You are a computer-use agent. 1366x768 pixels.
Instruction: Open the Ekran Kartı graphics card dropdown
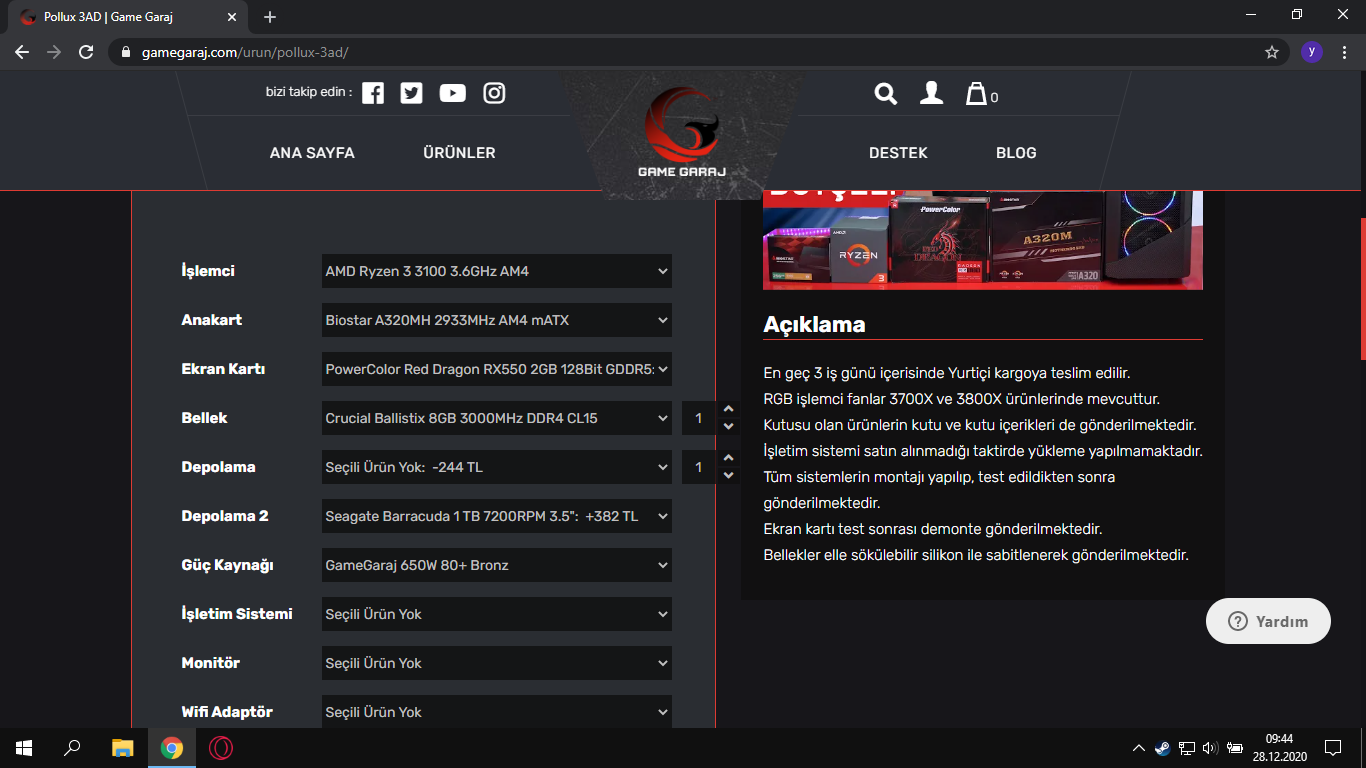[x=497, y=369]
